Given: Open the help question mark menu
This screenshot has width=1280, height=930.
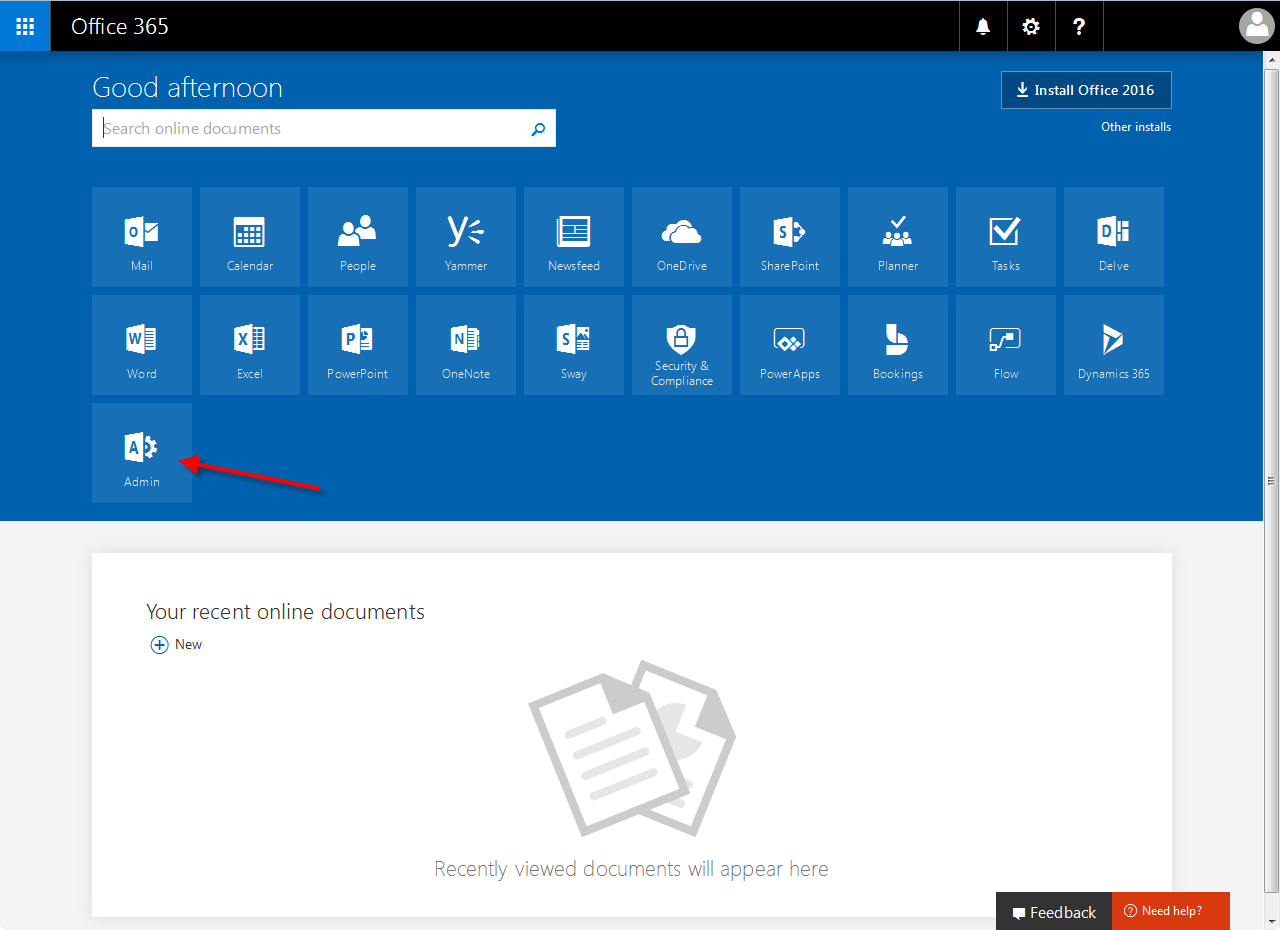Looking at the screenshot, I should point(1079,26).
